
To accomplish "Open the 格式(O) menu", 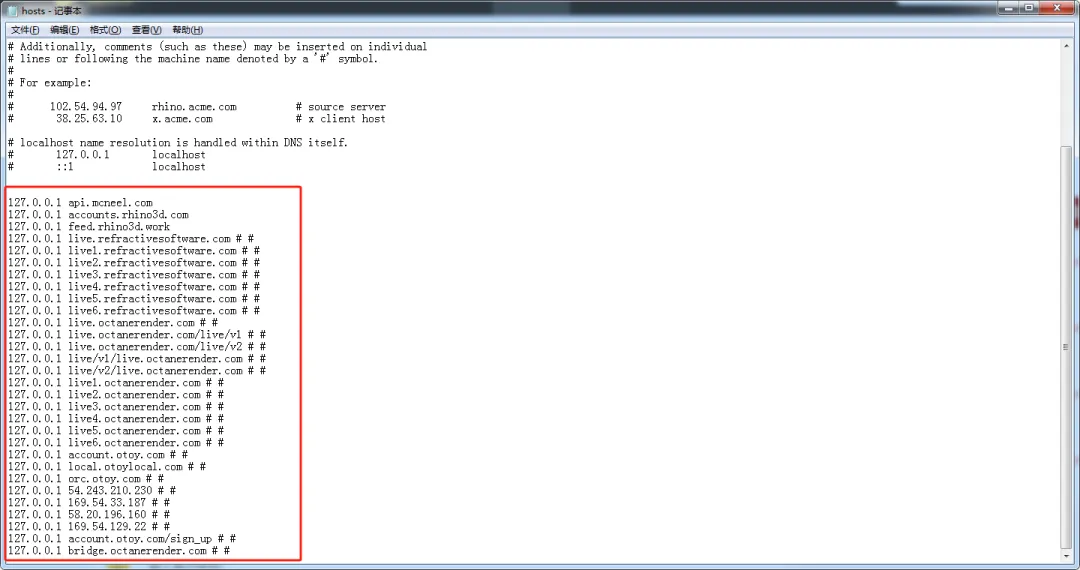I will coord(105,30).
